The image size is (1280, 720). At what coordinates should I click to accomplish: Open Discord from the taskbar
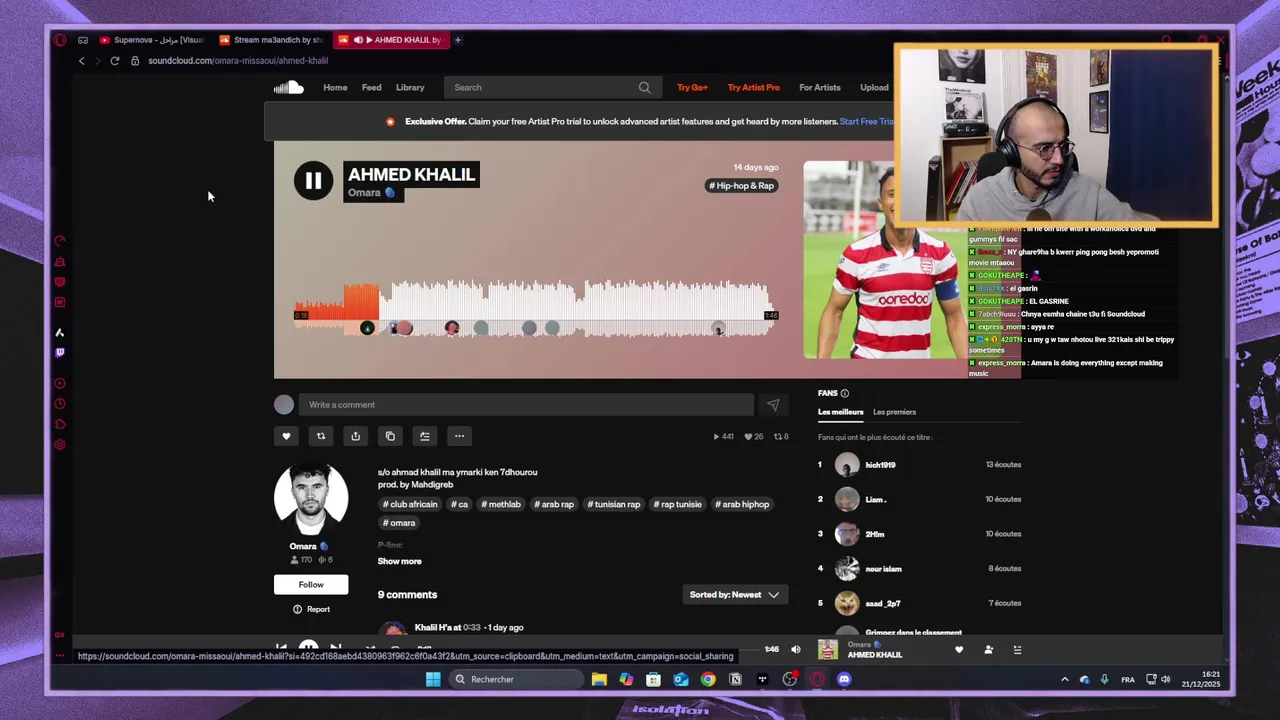click(x=844, y=680)
